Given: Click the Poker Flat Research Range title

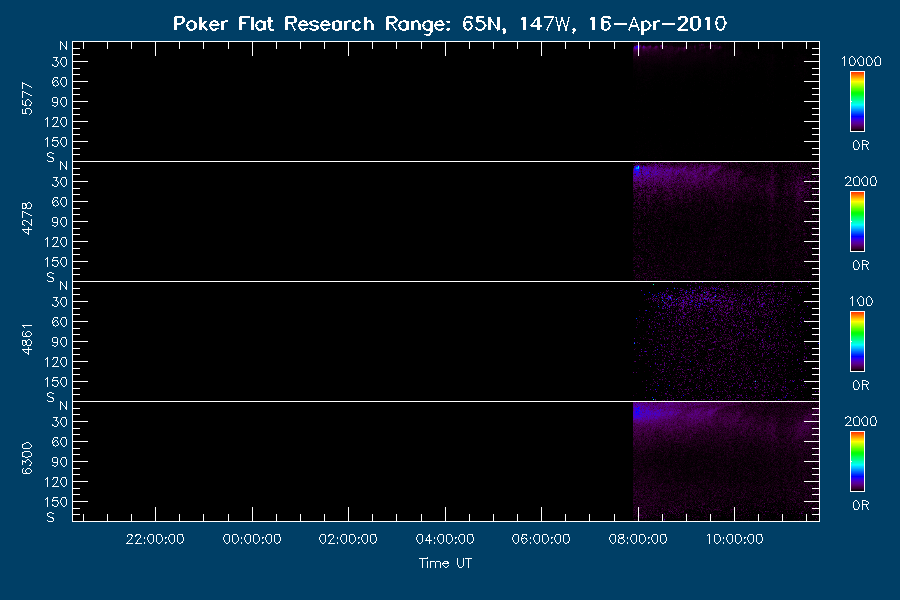Looking at the screenshot, I should pos(449,24).
